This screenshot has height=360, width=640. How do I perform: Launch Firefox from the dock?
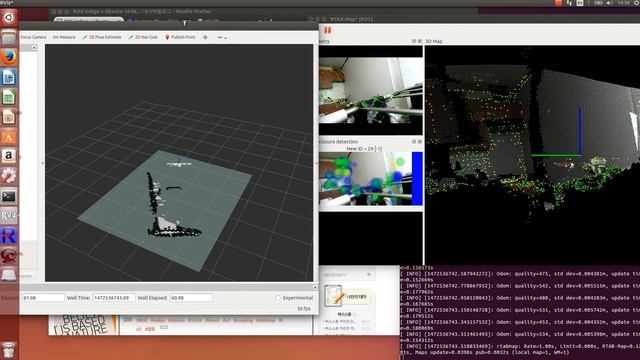9,58
